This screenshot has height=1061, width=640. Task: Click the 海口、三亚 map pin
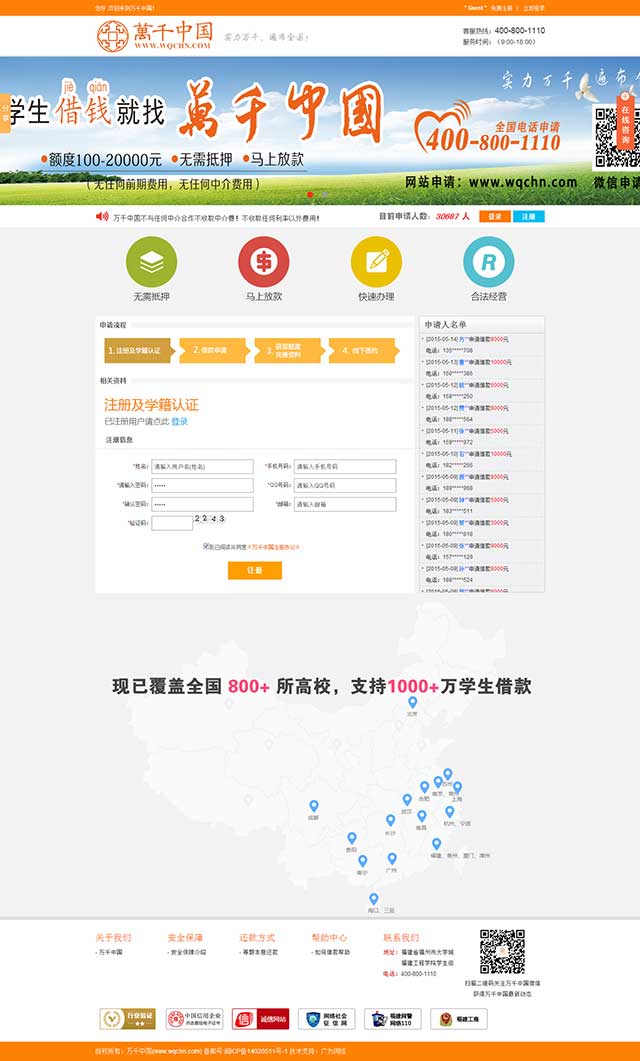373,899
